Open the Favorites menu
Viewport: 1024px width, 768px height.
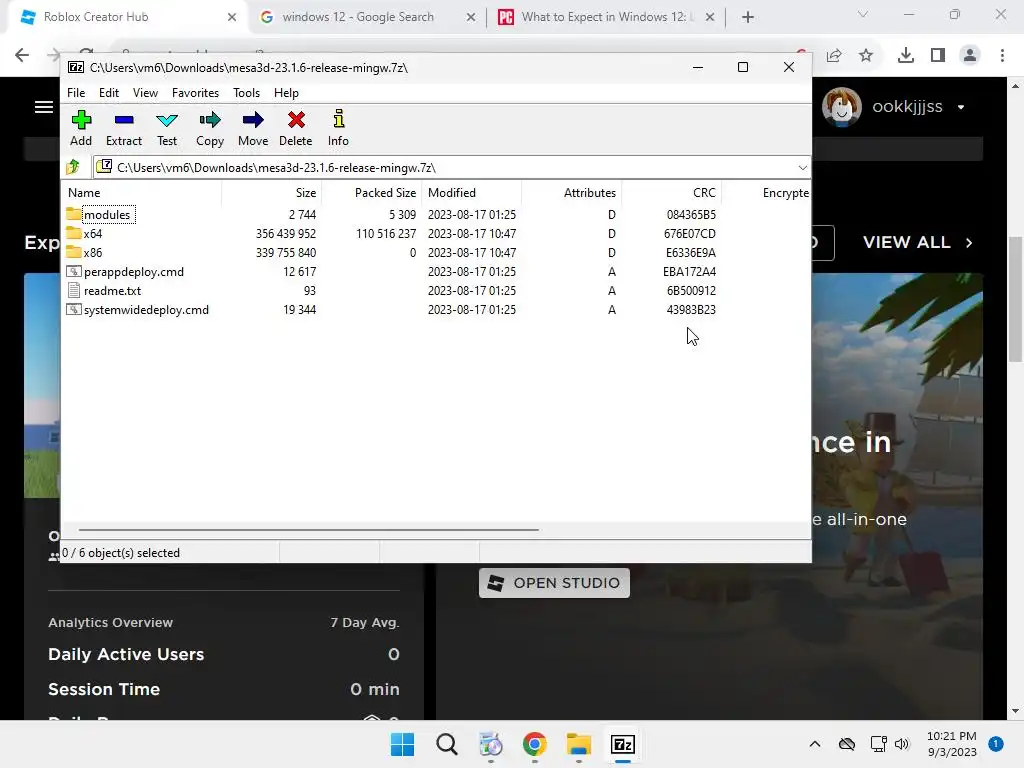(x=195, y=93)
